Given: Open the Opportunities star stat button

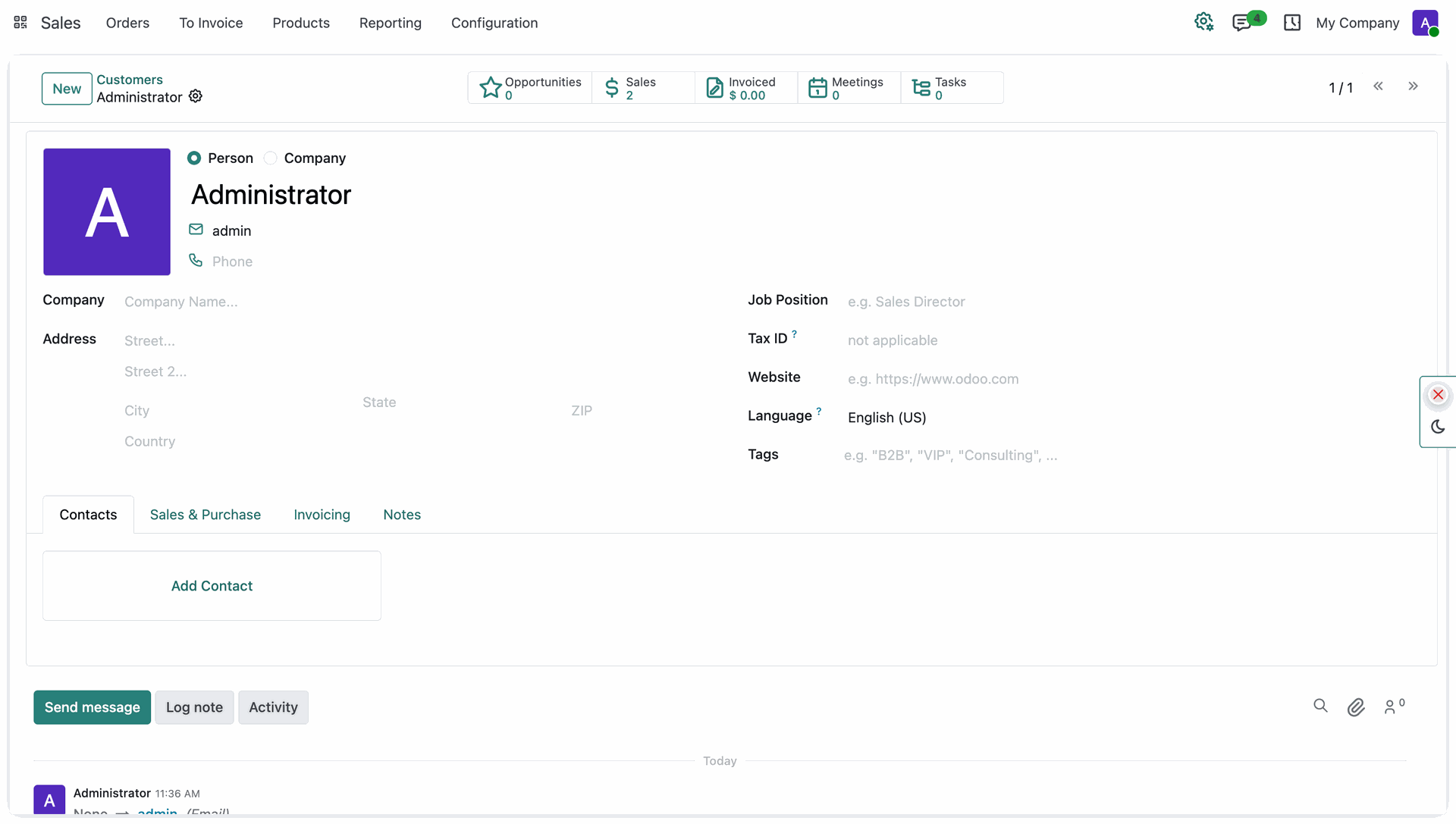Looking at the screenshot, I should point(530,88).
